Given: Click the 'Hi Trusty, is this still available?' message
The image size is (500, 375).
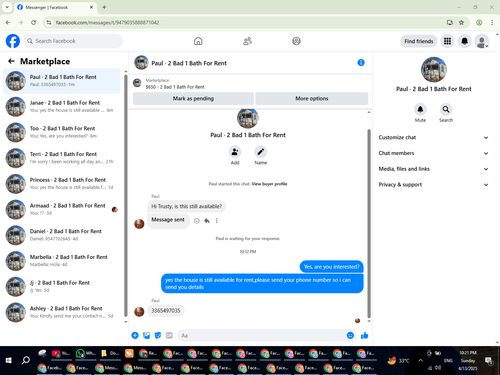Looking at the screenshot, I should pos(186,206).
